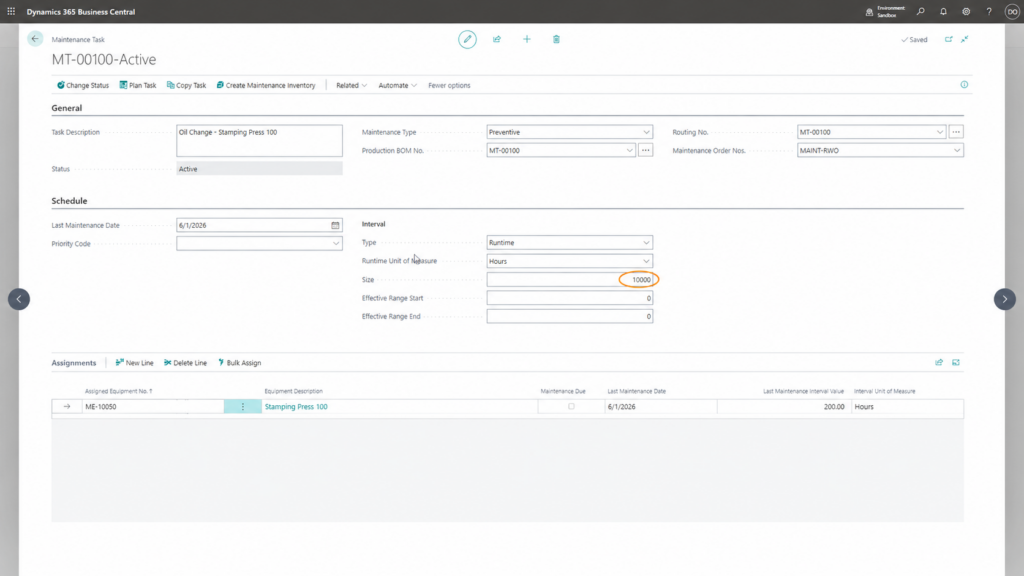Collapse the Schedule section header

pos(69,200)
